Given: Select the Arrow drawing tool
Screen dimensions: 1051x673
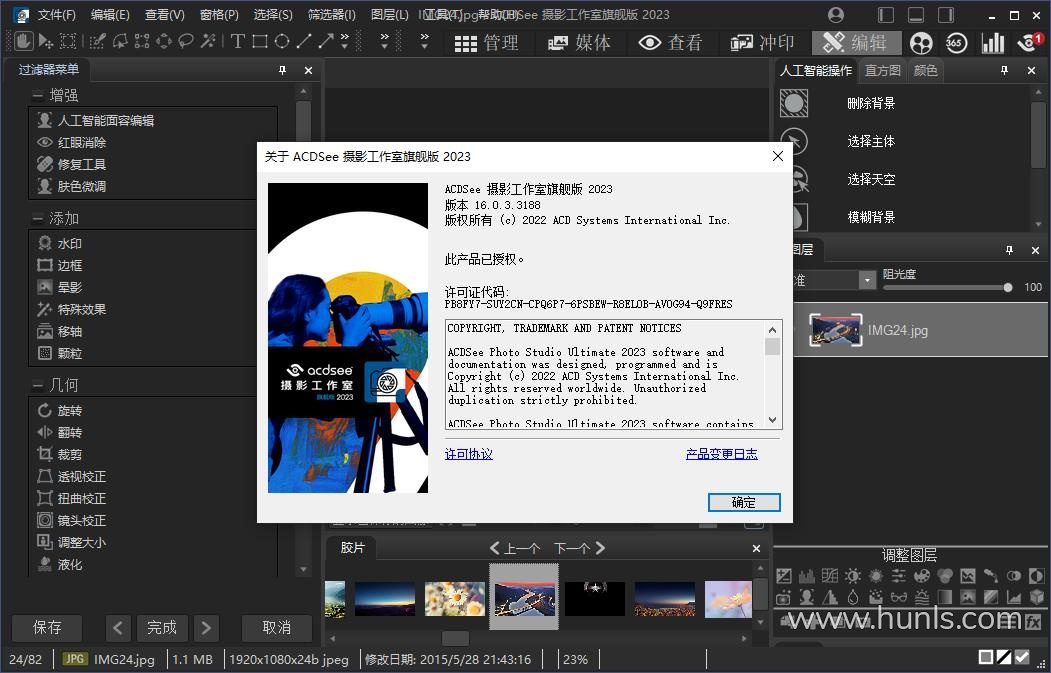Looking at the screenshot, I should 326,42.
